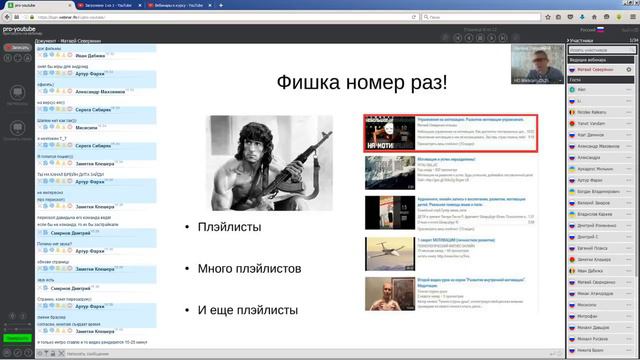Click chat author Александр Махоненок

click(x=100, y=92)
